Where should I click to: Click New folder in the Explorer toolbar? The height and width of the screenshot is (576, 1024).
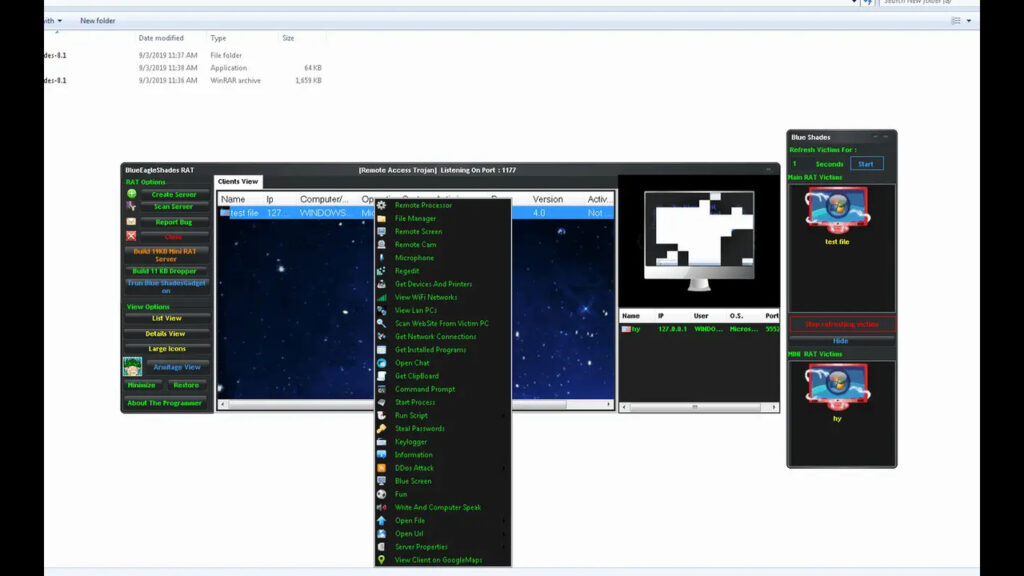98,21
